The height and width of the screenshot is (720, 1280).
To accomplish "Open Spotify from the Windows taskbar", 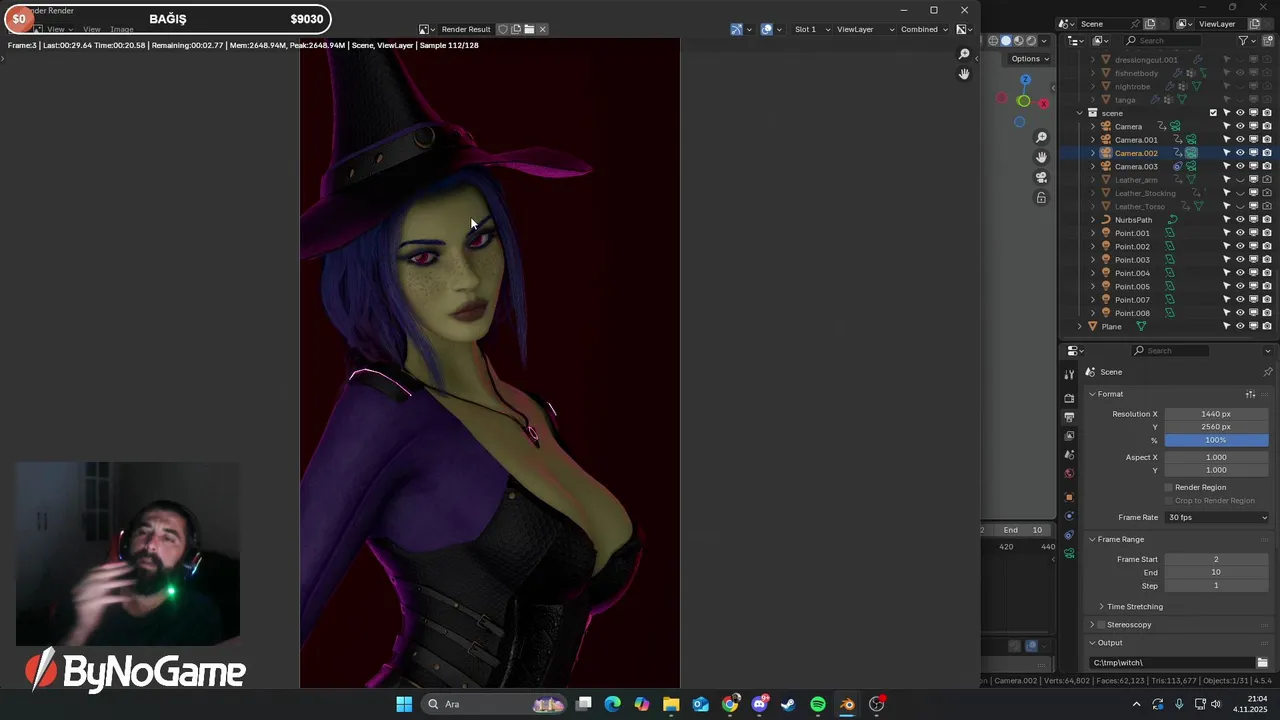I will (x=818, y=704).
